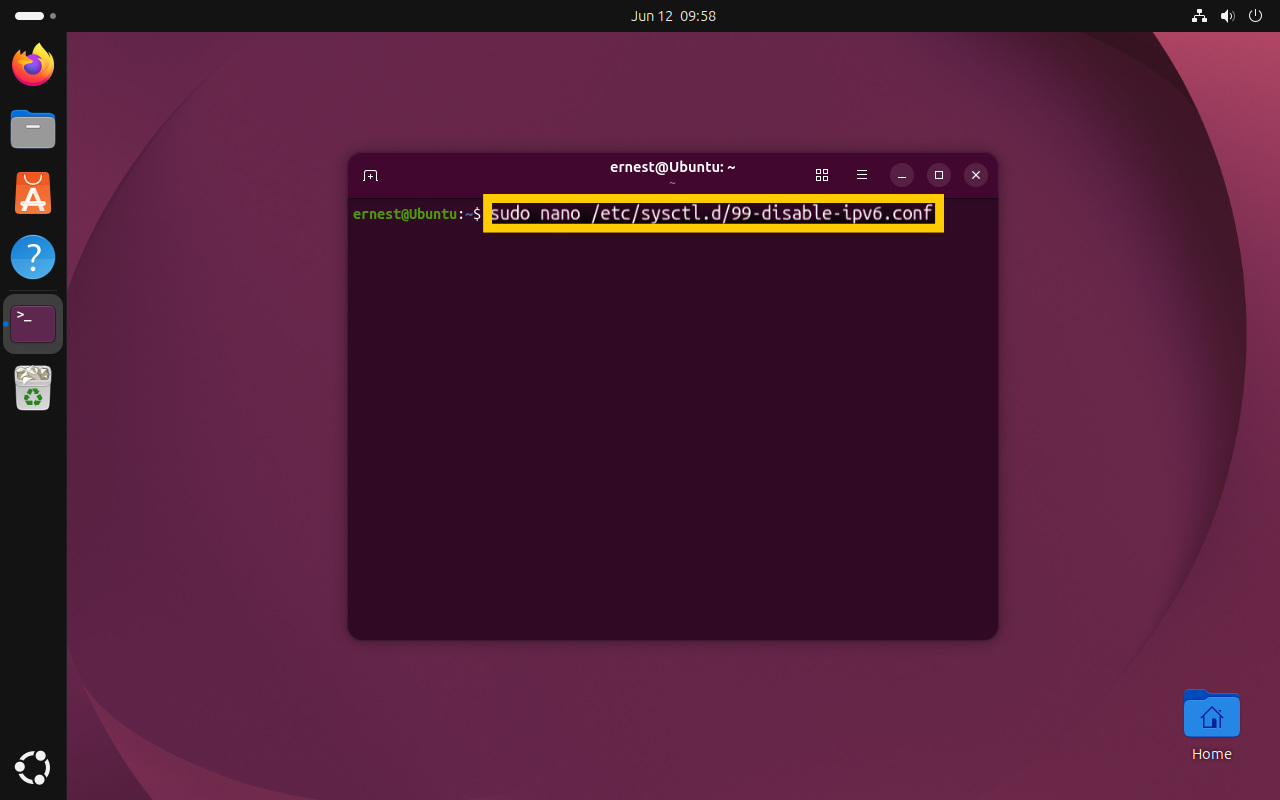Open the Help application in dock
1280x800 pixels.
pyautogui.click(x=33, y=257)
